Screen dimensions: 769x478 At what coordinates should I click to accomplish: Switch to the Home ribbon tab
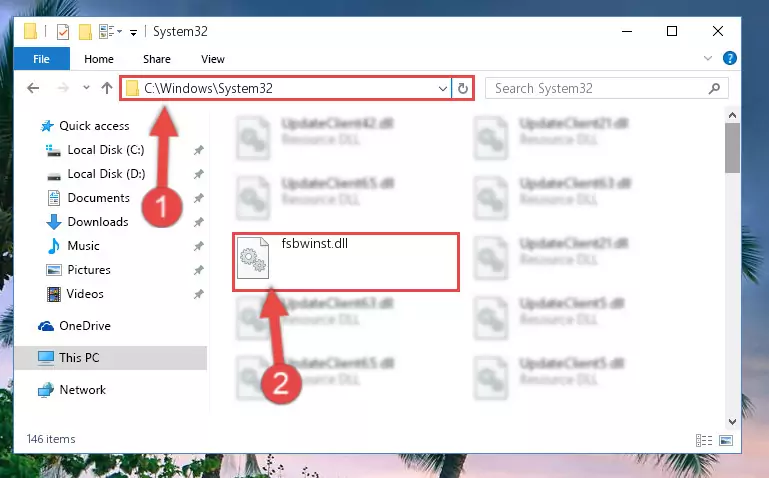(x=99, y=59)
